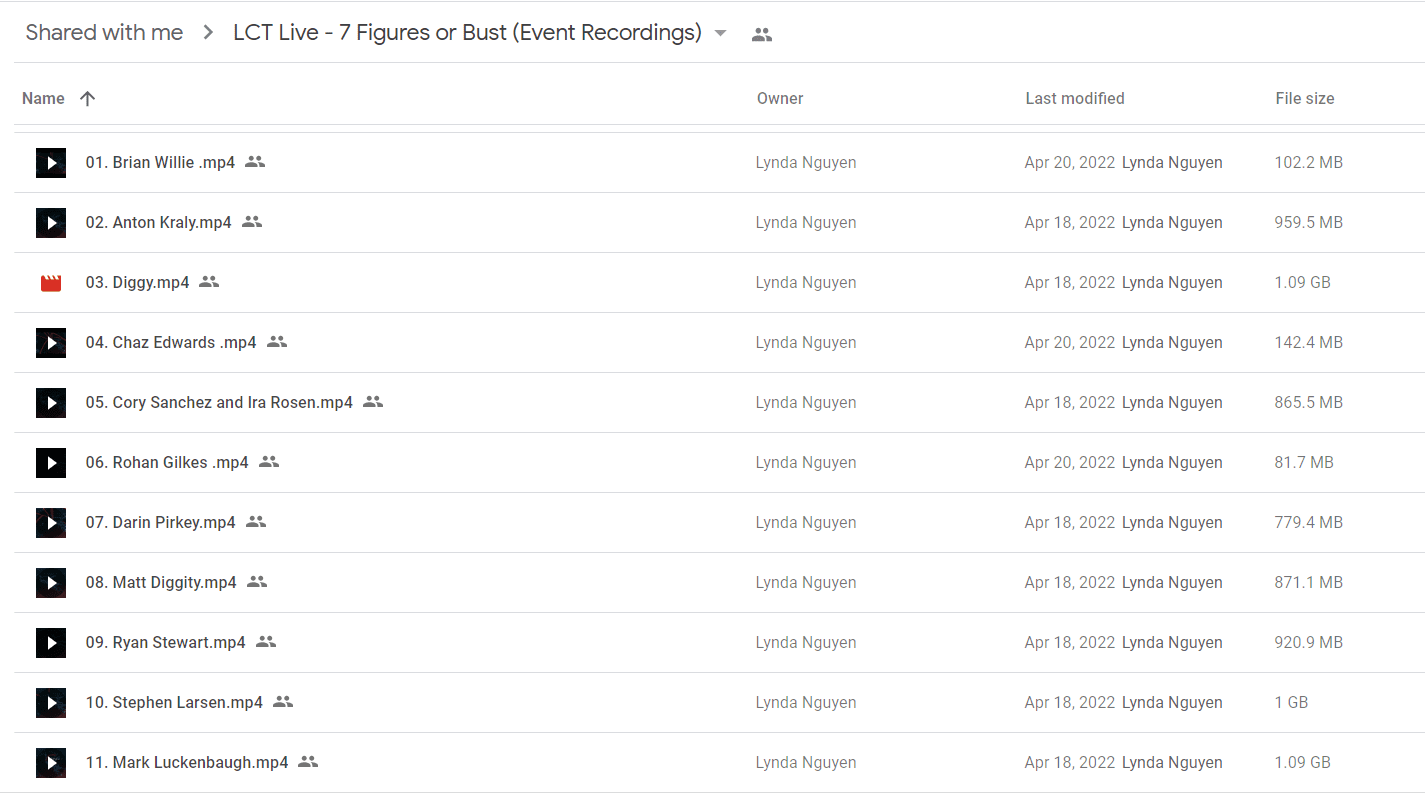Go back to Shared with me
This screenshot has height=795, width=1425.
click(x=104, y=33)
